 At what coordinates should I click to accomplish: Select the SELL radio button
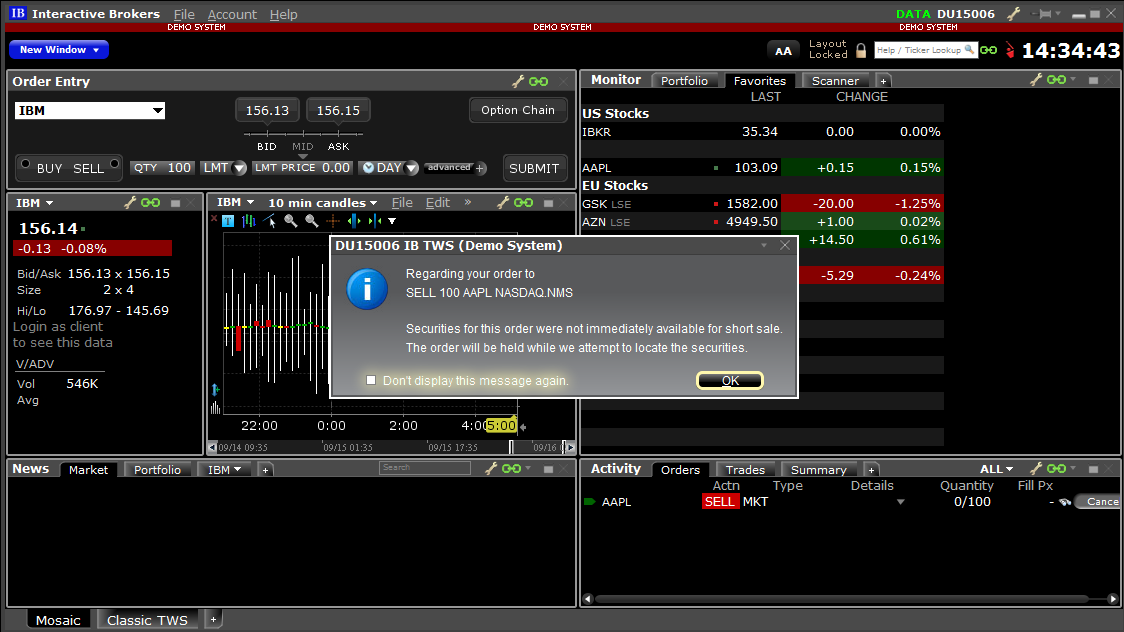click(114, 164)
